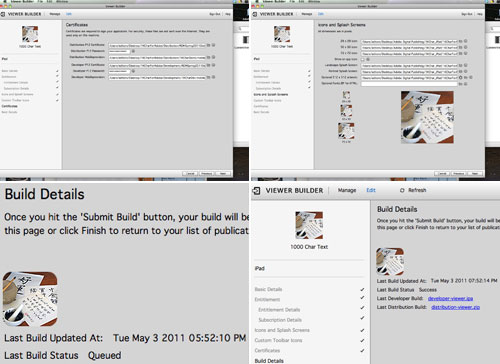Click the large square artwork preview image

[427, 117]
